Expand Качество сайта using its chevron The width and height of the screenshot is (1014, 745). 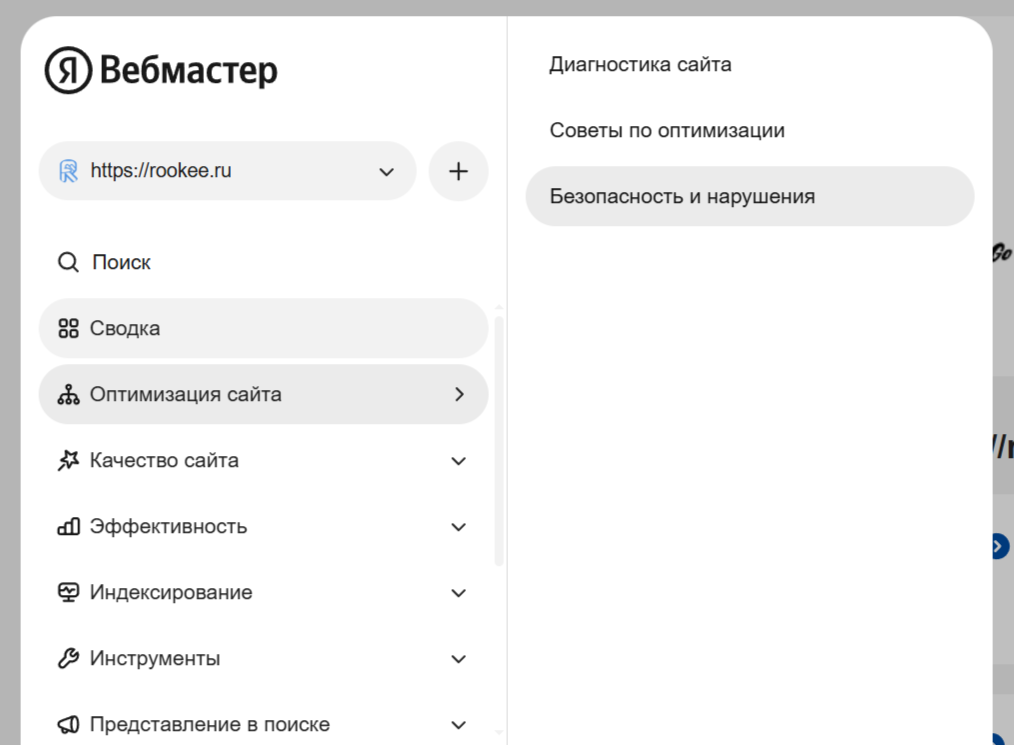pyautogui.click(x=459, y=461)
